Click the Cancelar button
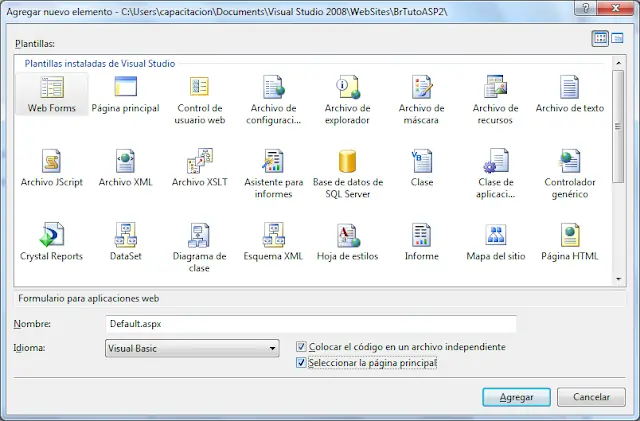The width and height of the screenshot is (640, 421). click(591, 397)
